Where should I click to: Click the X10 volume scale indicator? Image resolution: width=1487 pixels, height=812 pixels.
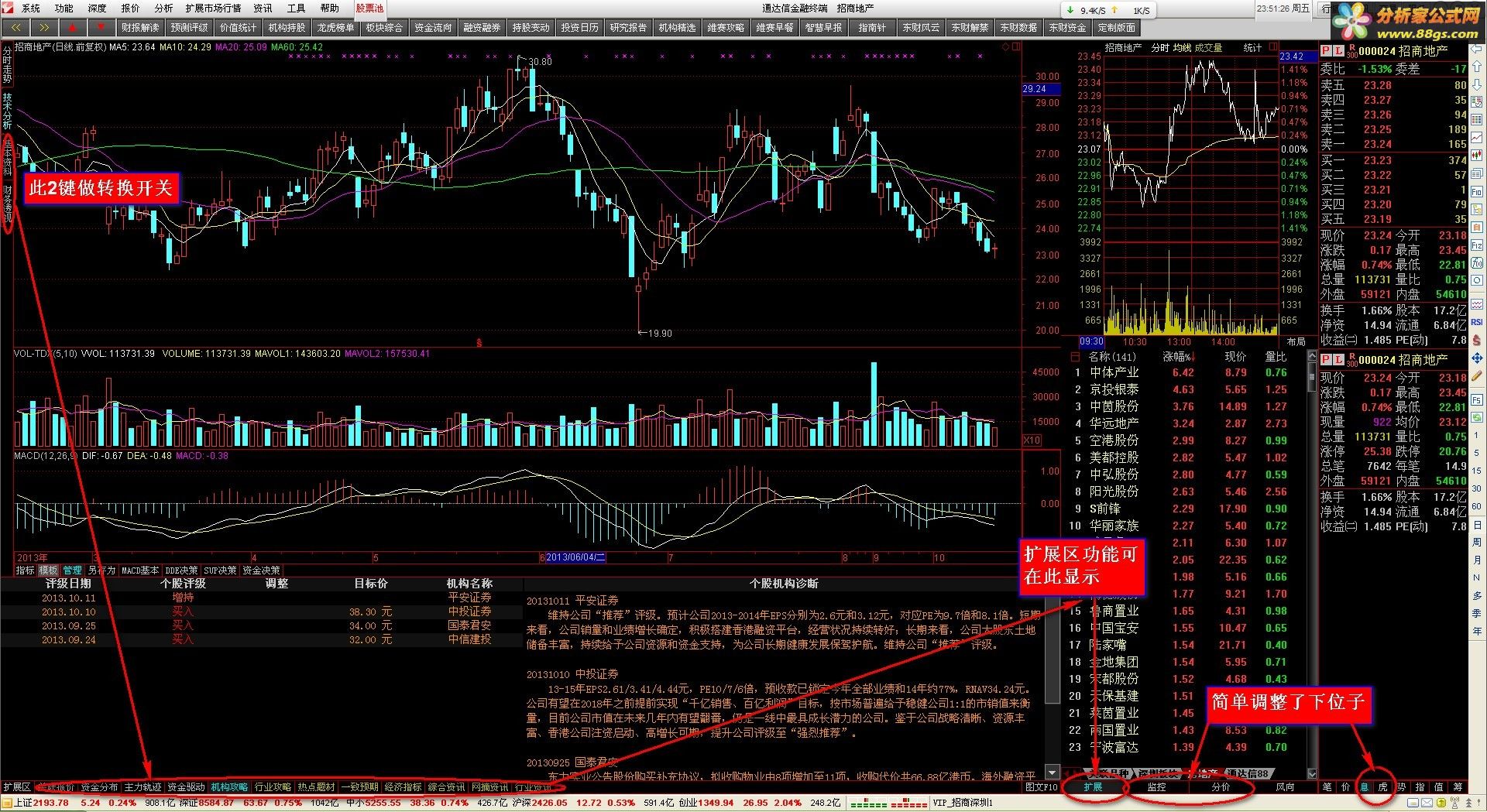pos(1032,440)
